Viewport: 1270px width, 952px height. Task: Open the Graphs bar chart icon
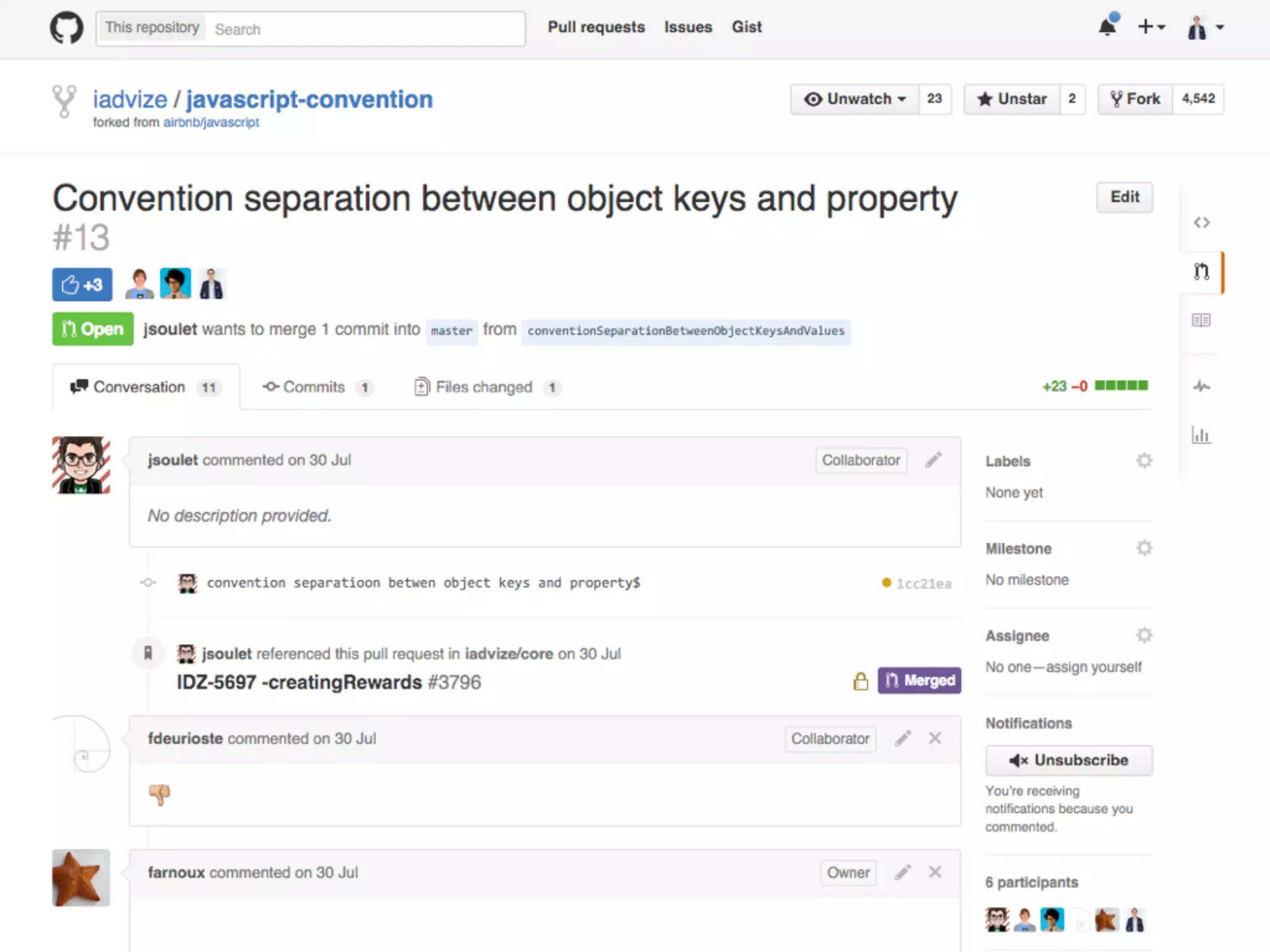coord(1201,435)
